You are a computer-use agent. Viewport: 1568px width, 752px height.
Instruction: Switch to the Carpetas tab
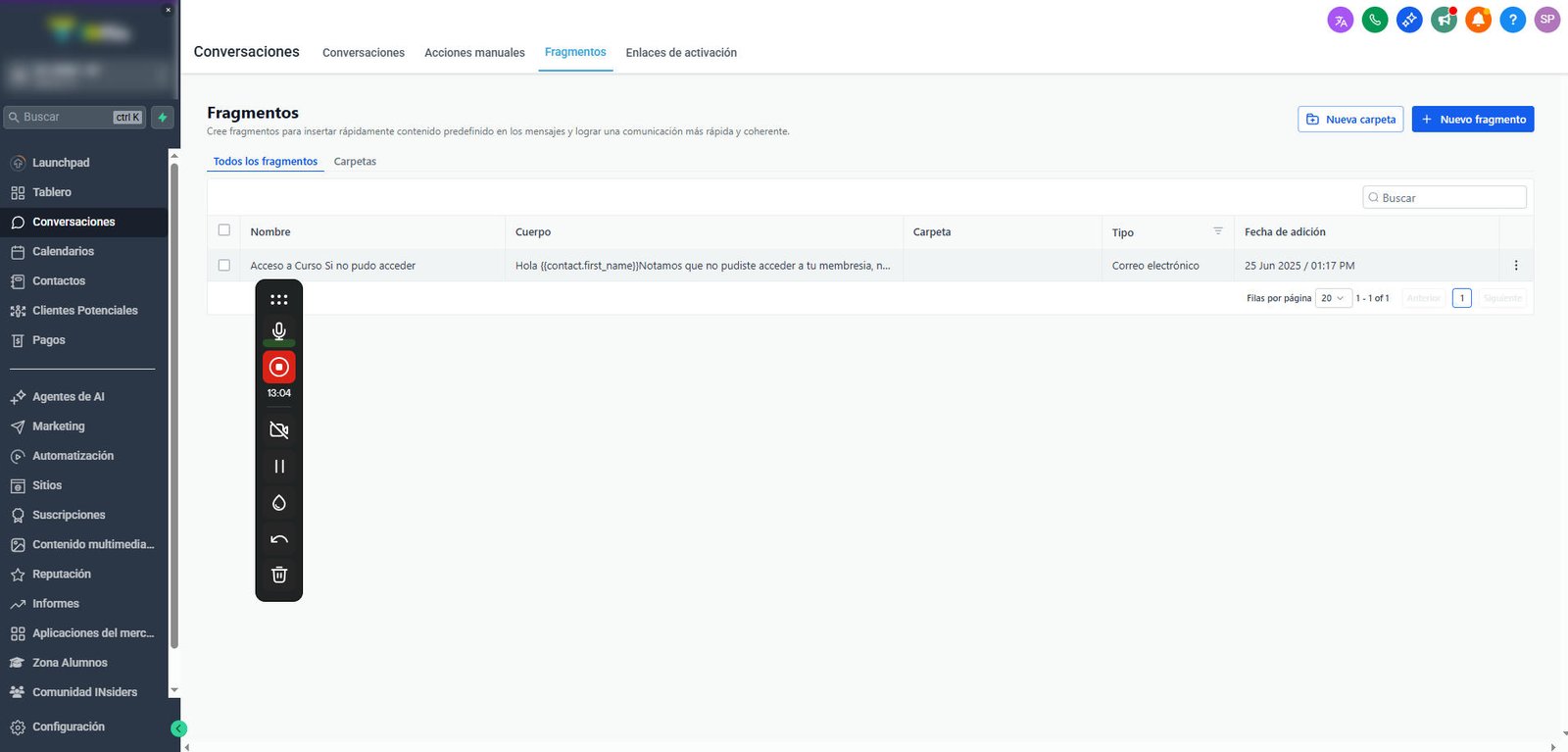click(355, 162)
